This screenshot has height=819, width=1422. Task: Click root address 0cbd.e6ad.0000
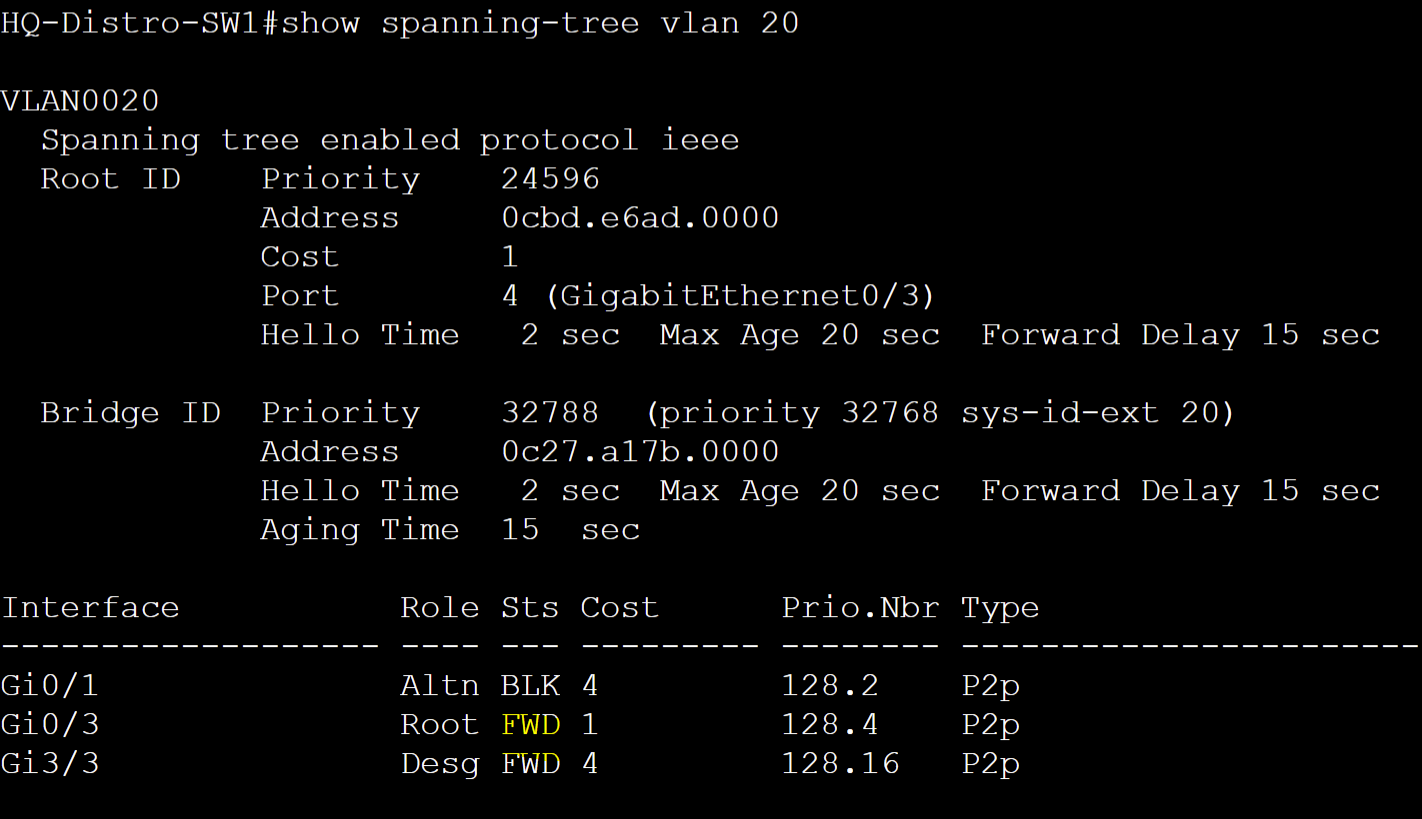click(x=640, y=218)
